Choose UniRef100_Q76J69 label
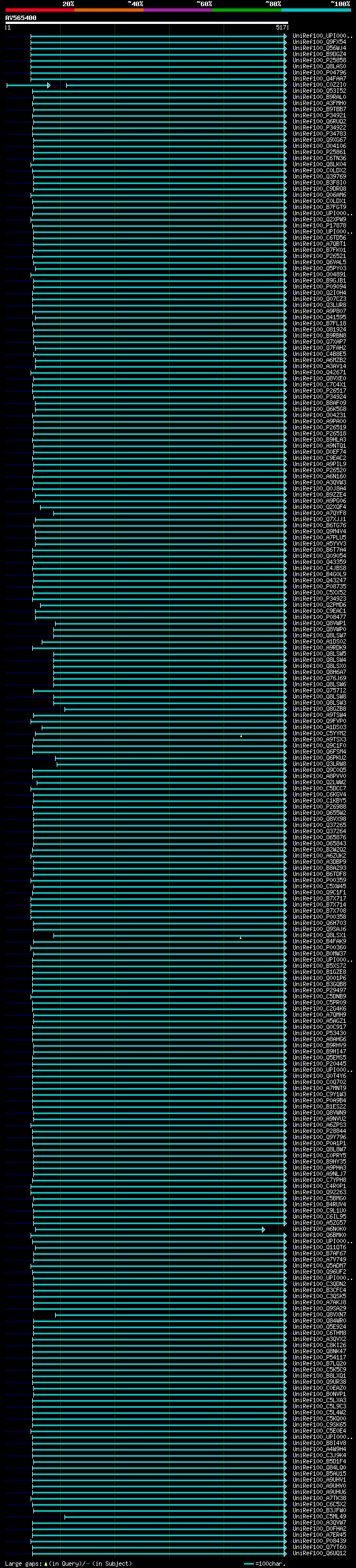This screenshot has width=356, height=1568. pyautogui.click(x=319, y=678)
